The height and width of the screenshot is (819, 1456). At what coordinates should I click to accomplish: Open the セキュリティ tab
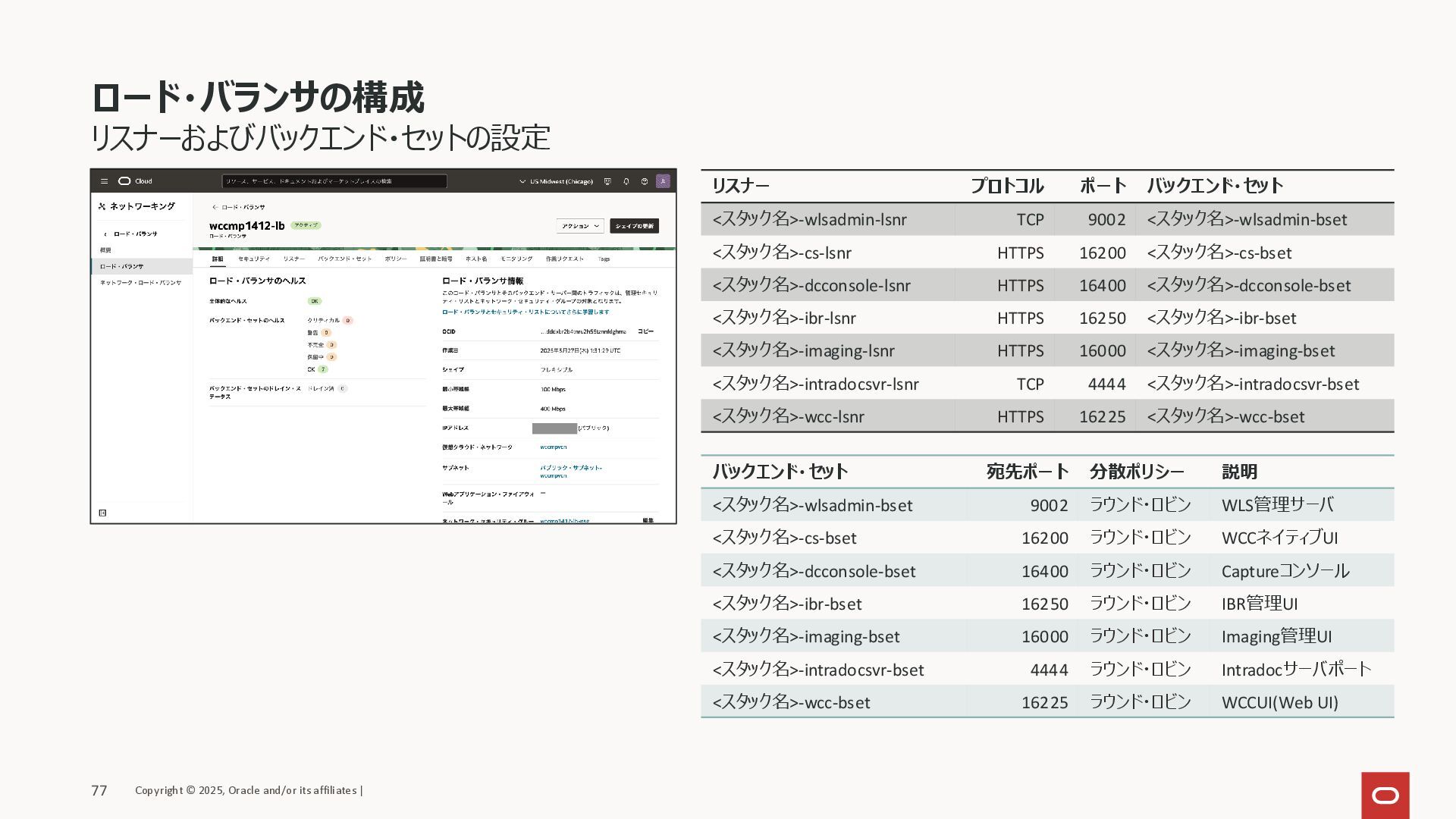pos(253,259)
